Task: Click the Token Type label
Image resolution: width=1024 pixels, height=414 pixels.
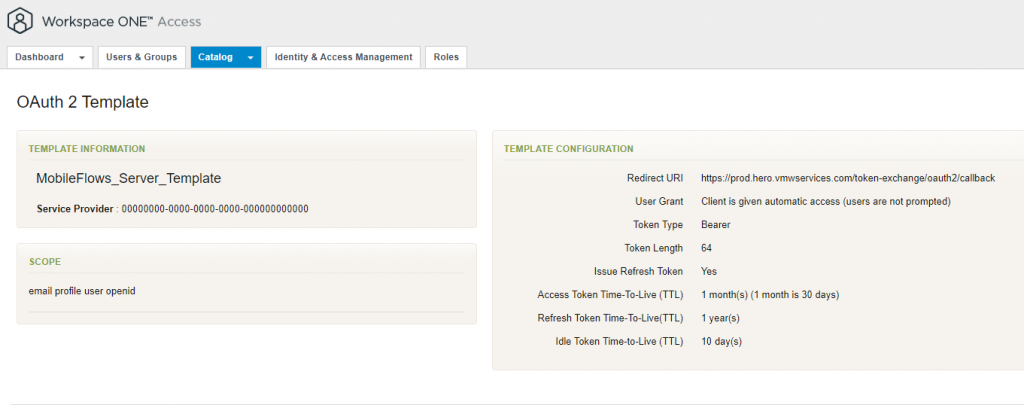Action: tap(658, 225)
